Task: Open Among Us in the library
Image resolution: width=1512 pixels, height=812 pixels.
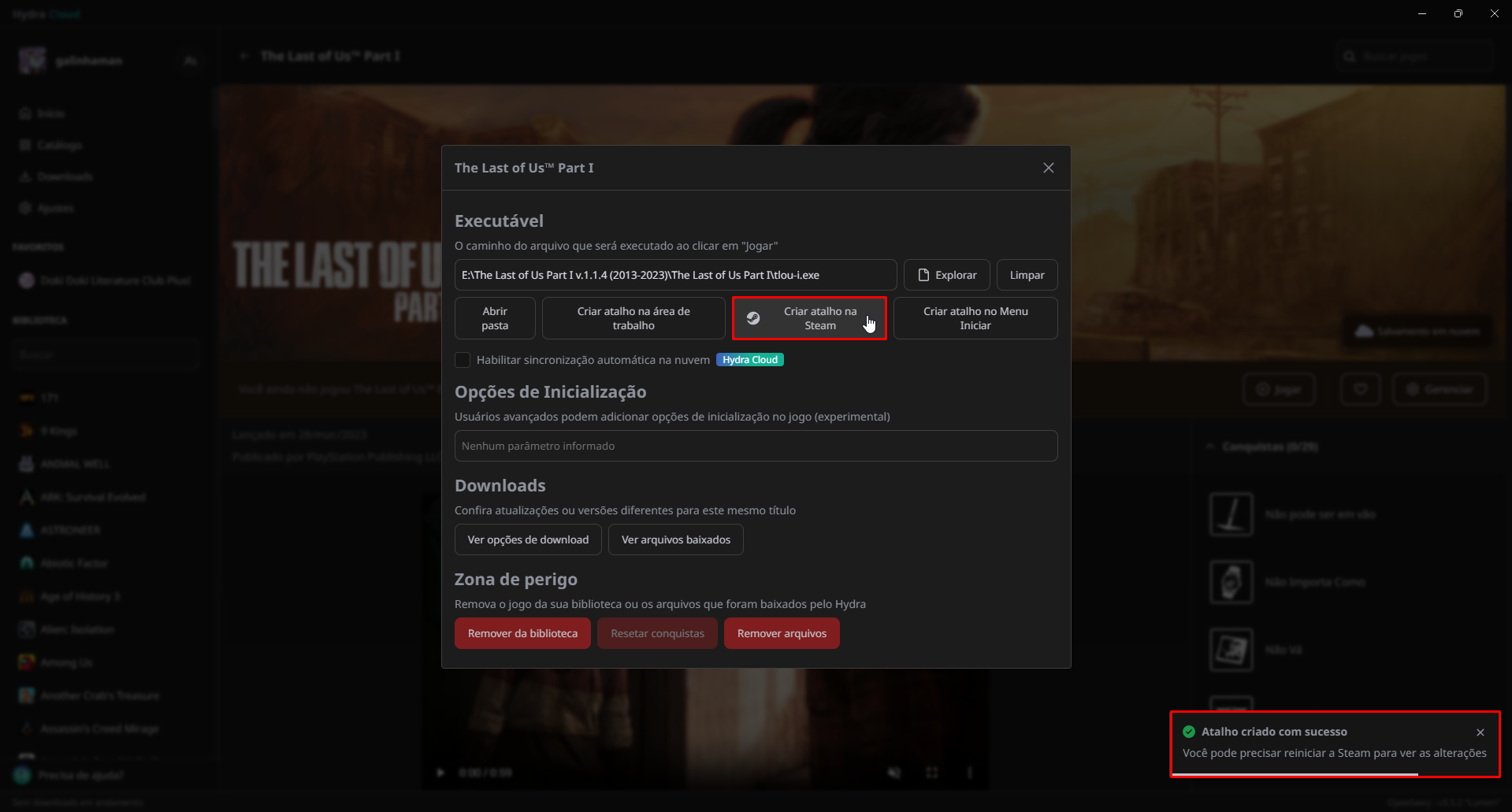Action: click(x=65, y=662)
